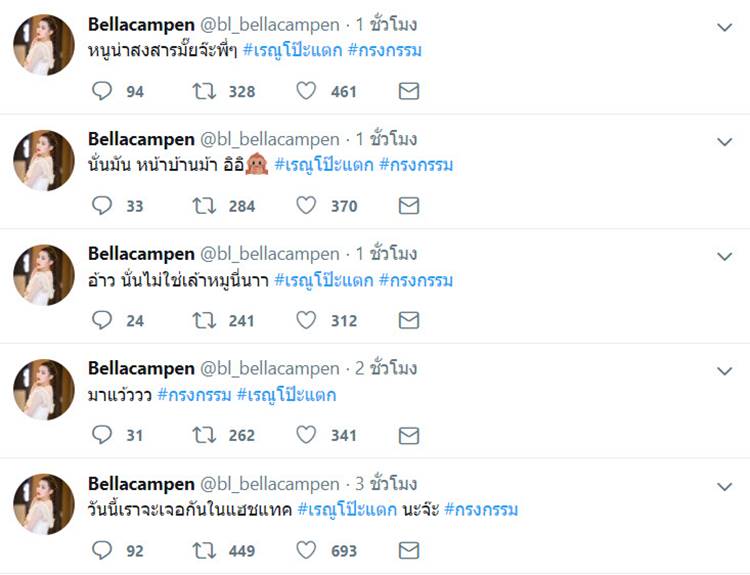
Task: Open the @bl_bellacampen handle on the second tweet
Action: 270,139
